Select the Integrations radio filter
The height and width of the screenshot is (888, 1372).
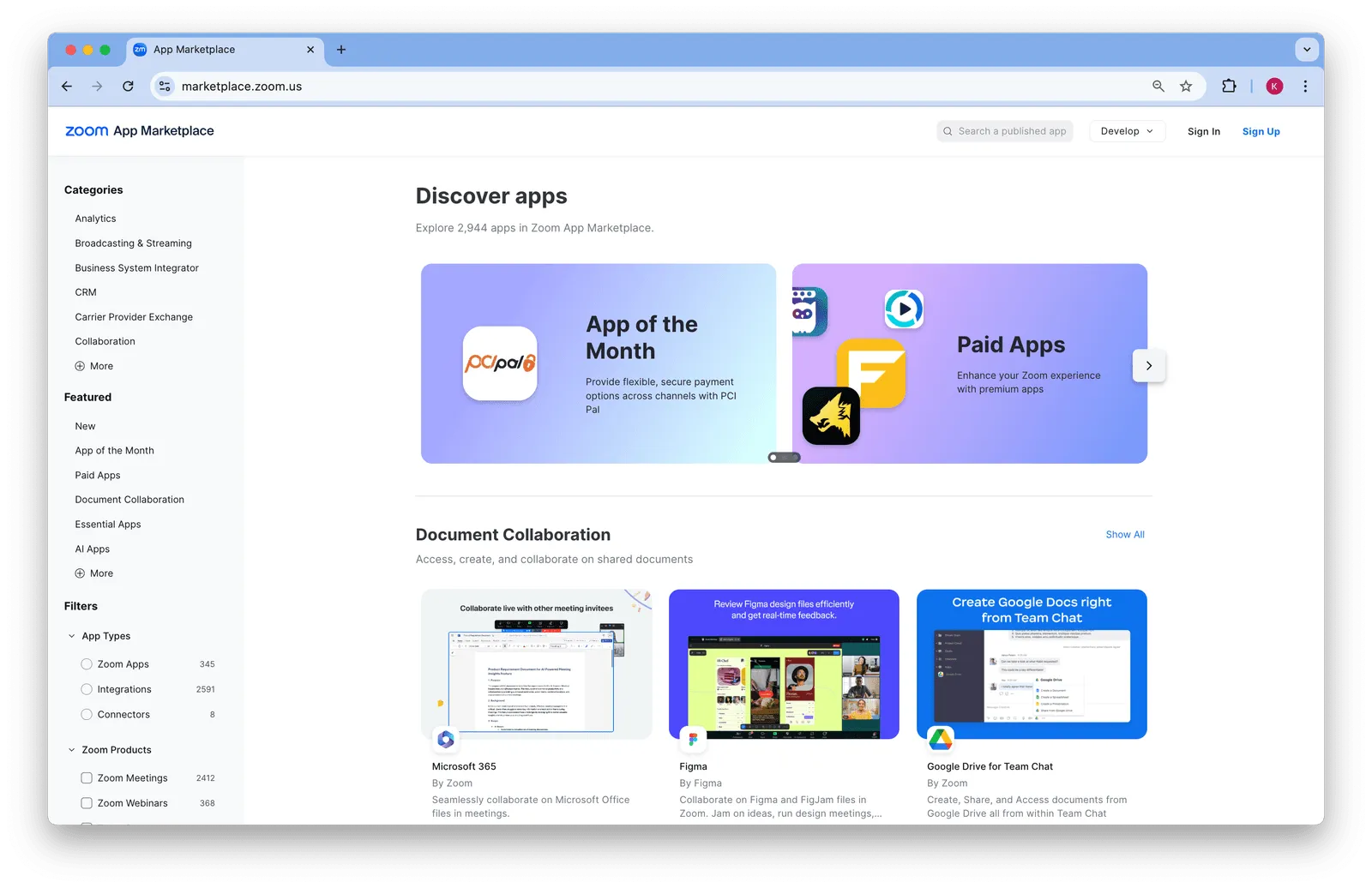tap(87, 689)
